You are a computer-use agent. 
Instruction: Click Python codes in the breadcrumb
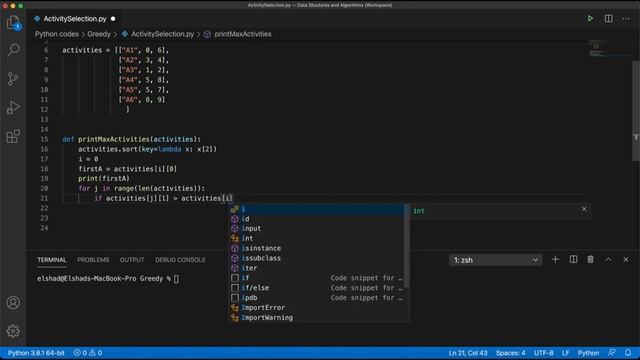point(57,34)
